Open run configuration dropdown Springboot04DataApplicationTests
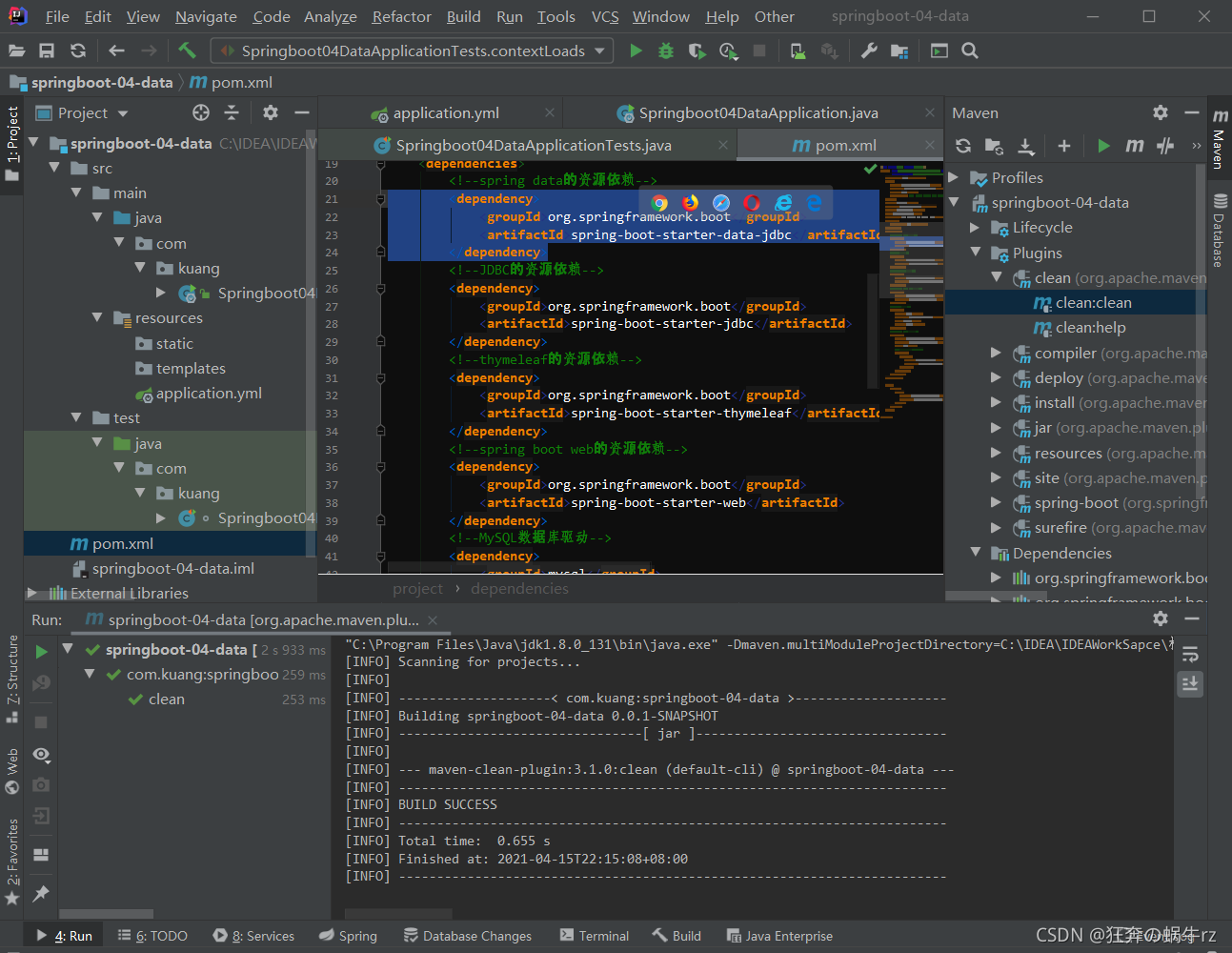 pos(413,51)
